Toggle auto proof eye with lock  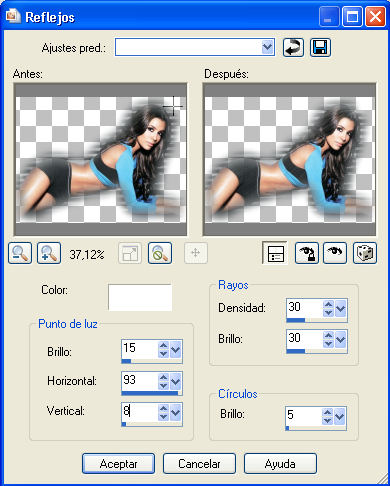tap(307, 253)
